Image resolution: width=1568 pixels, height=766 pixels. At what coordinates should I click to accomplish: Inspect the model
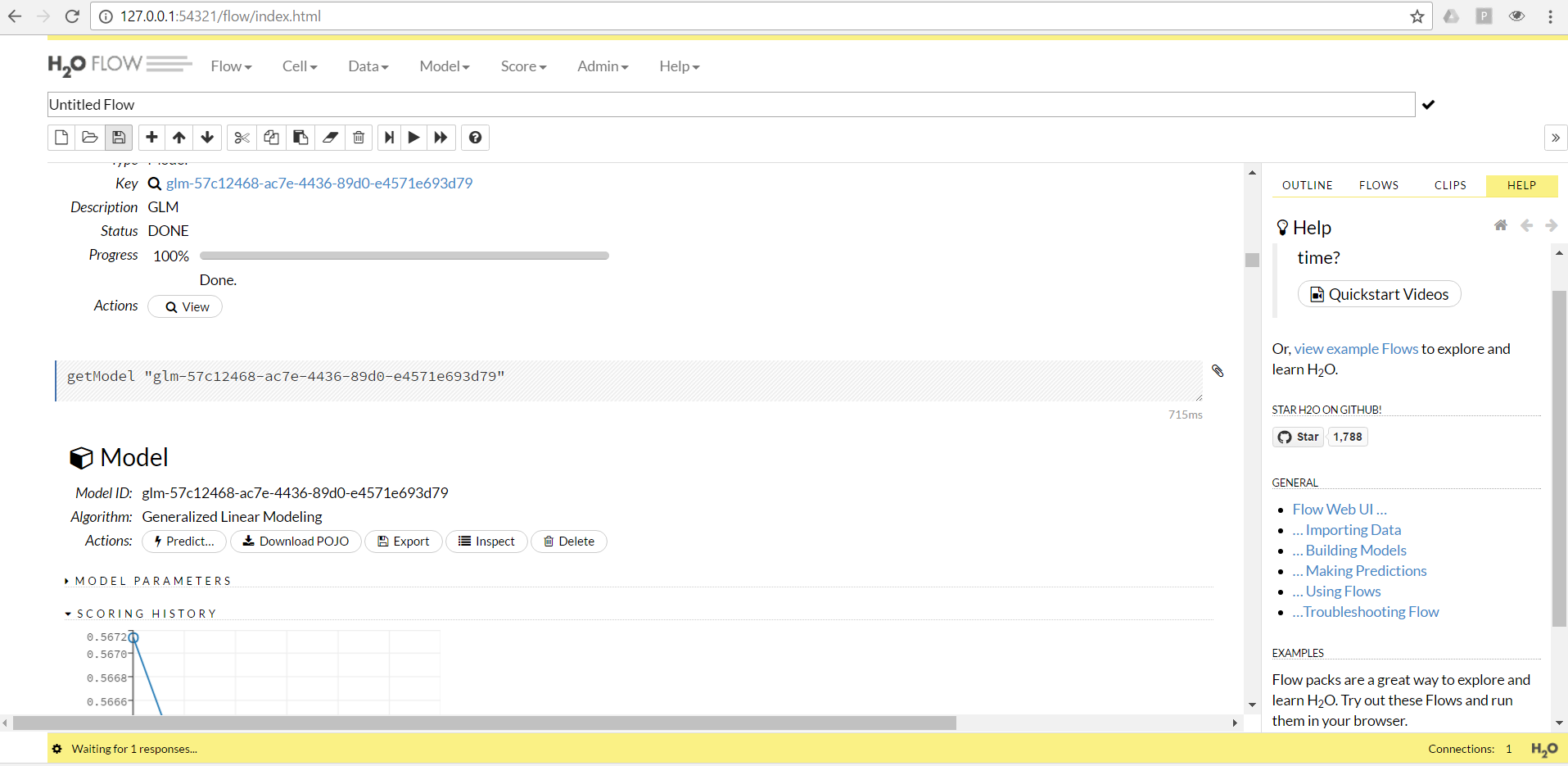click(x=486, y=542)
